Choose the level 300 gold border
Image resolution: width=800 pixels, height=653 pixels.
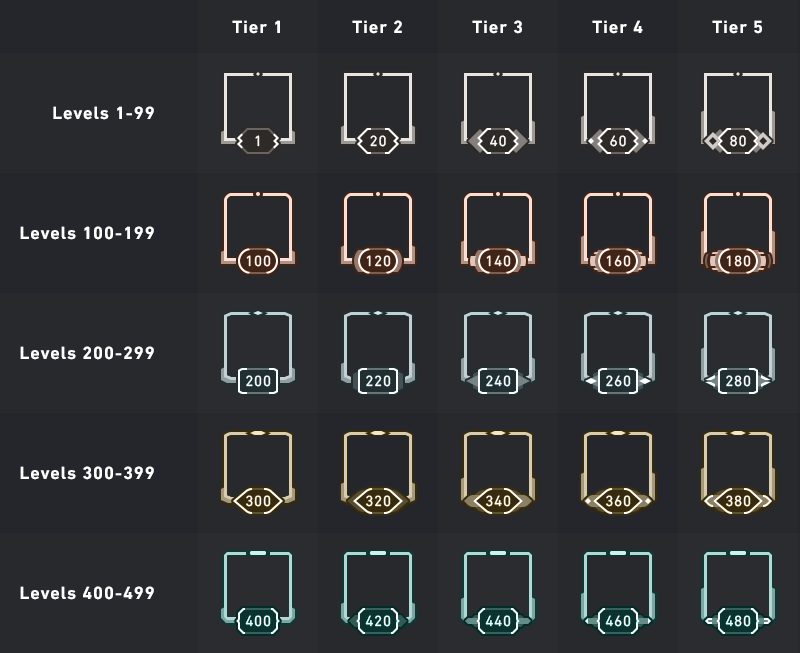click(x=258, y=473)
